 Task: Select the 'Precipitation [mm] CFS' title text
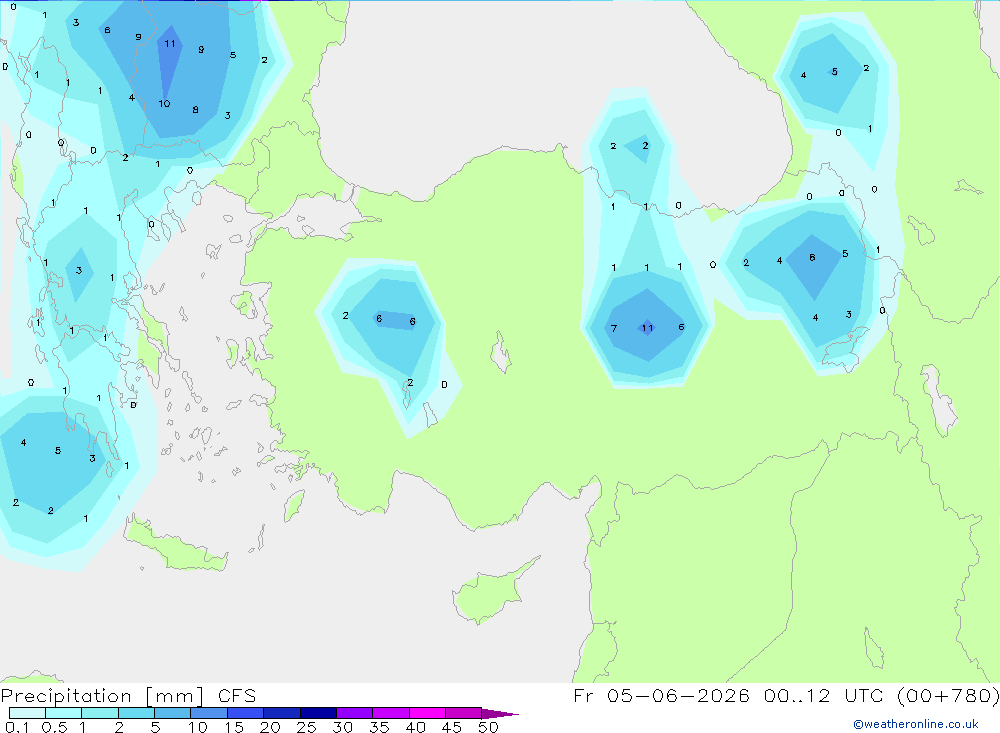point(128,696)
